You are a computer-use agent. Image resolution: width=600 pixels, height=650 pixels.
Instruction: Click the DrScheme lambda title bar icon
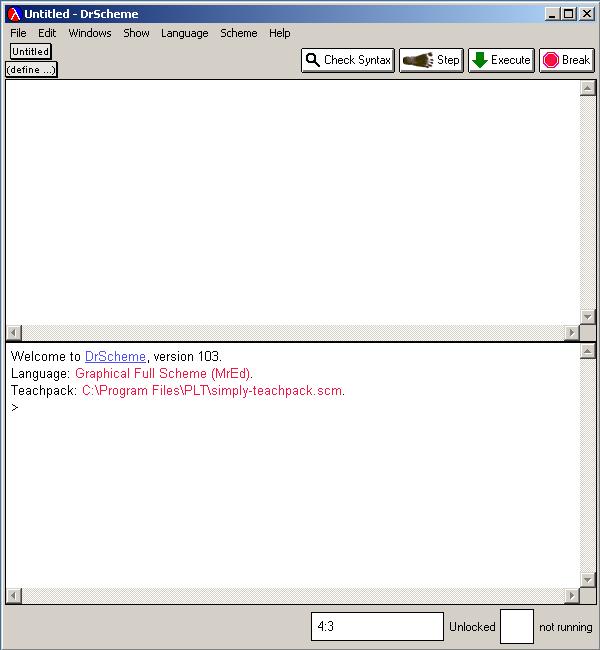[14, 14]
